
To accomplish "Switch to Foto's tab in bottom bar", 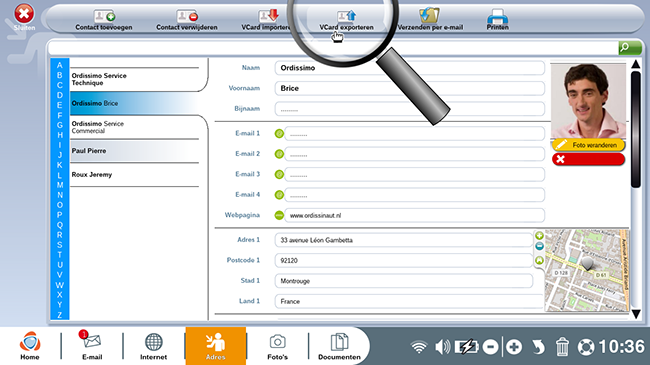I will tap(277, 346).
